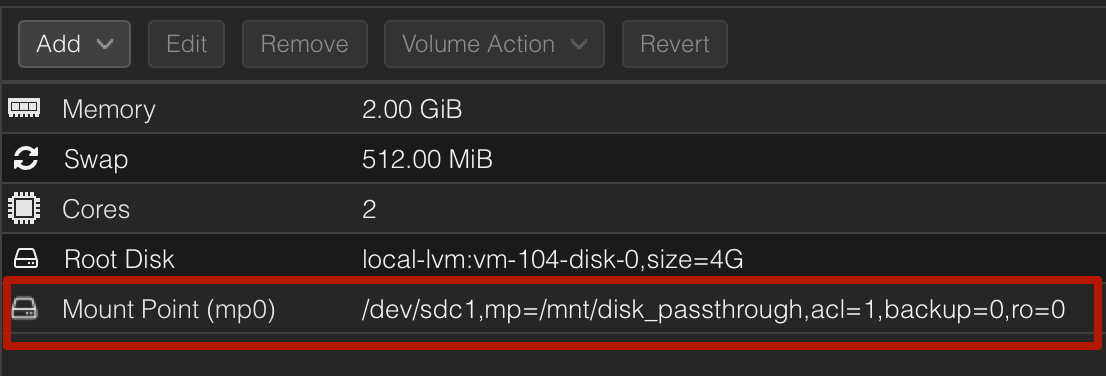Click the Swap refresh arrows icon
This screenshot has height=376, width=1106.
25,159
